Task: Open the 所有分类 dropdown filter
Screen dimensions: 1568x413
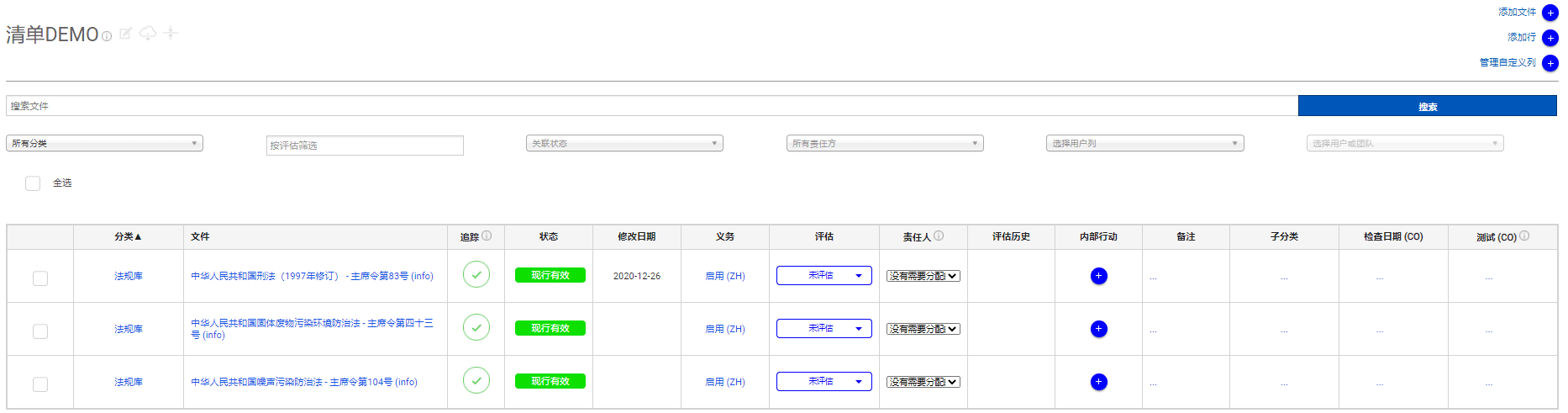Action: click(x=104, y=144)
